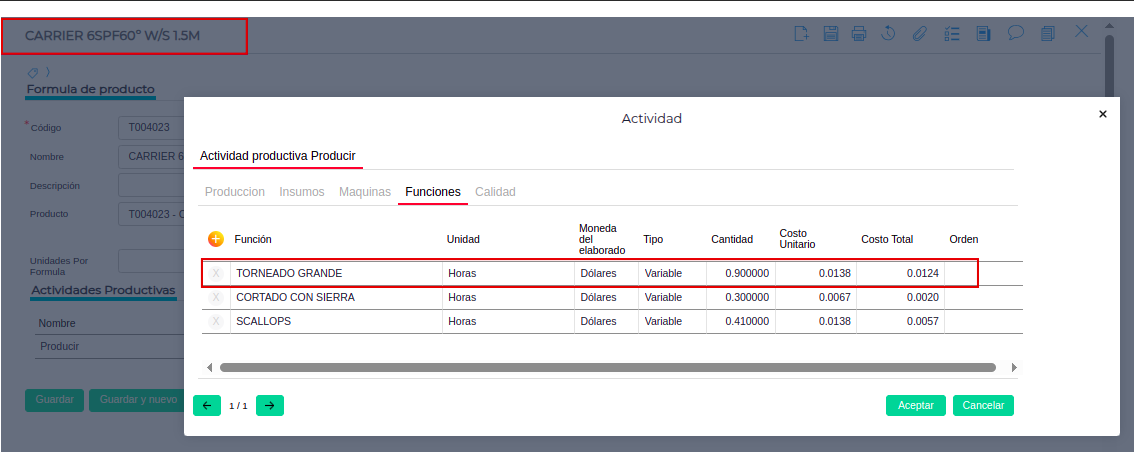Screen dimensions: 1134x452
Task: Remove the TORNEADO GRANDE row with X
Action: point(216,273)
